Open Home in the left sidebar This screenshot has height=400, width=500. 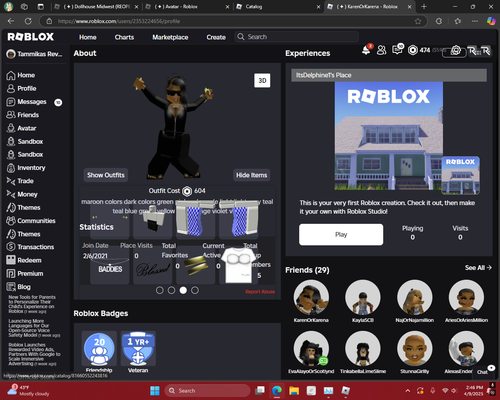21,75
